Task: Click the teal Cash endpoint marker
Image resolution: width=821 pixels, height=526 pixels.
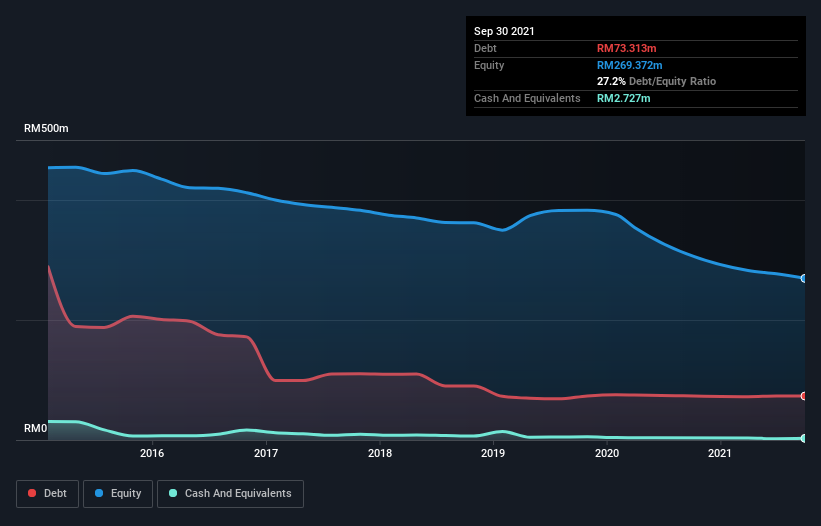Action: [x=803, y=438]
